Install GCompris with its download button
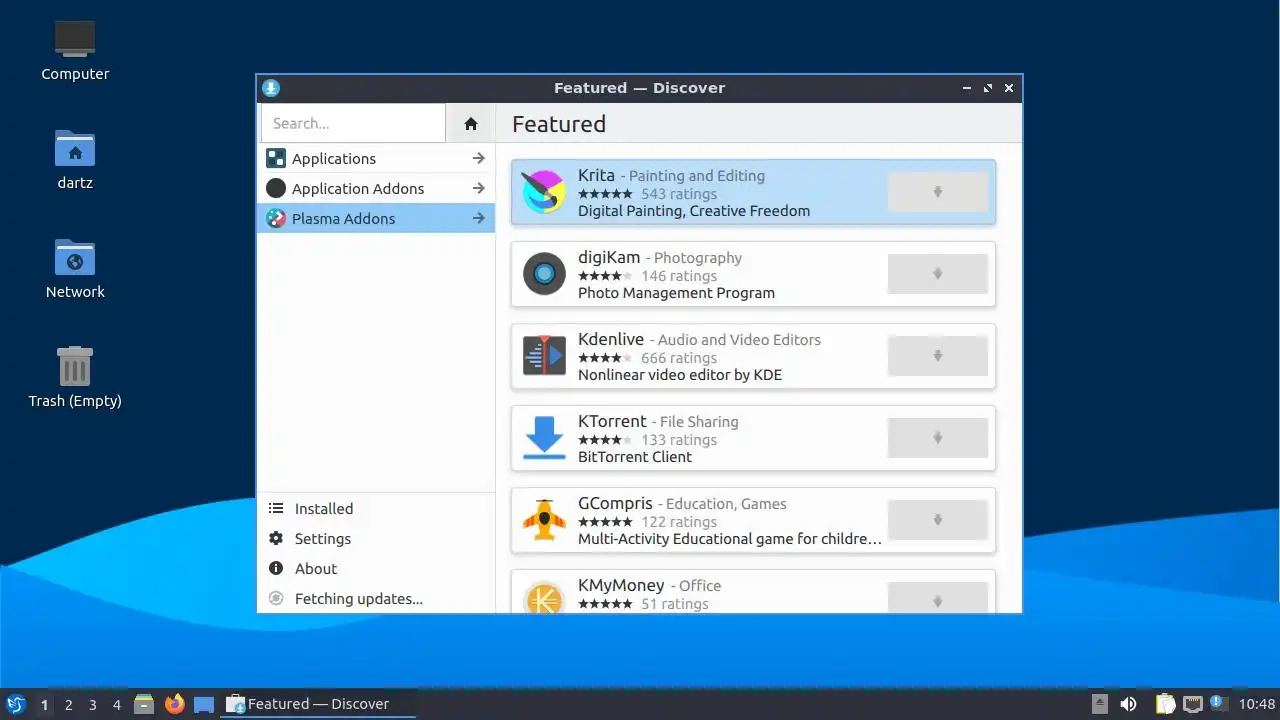1280x720 pixels. pos(937,520)
